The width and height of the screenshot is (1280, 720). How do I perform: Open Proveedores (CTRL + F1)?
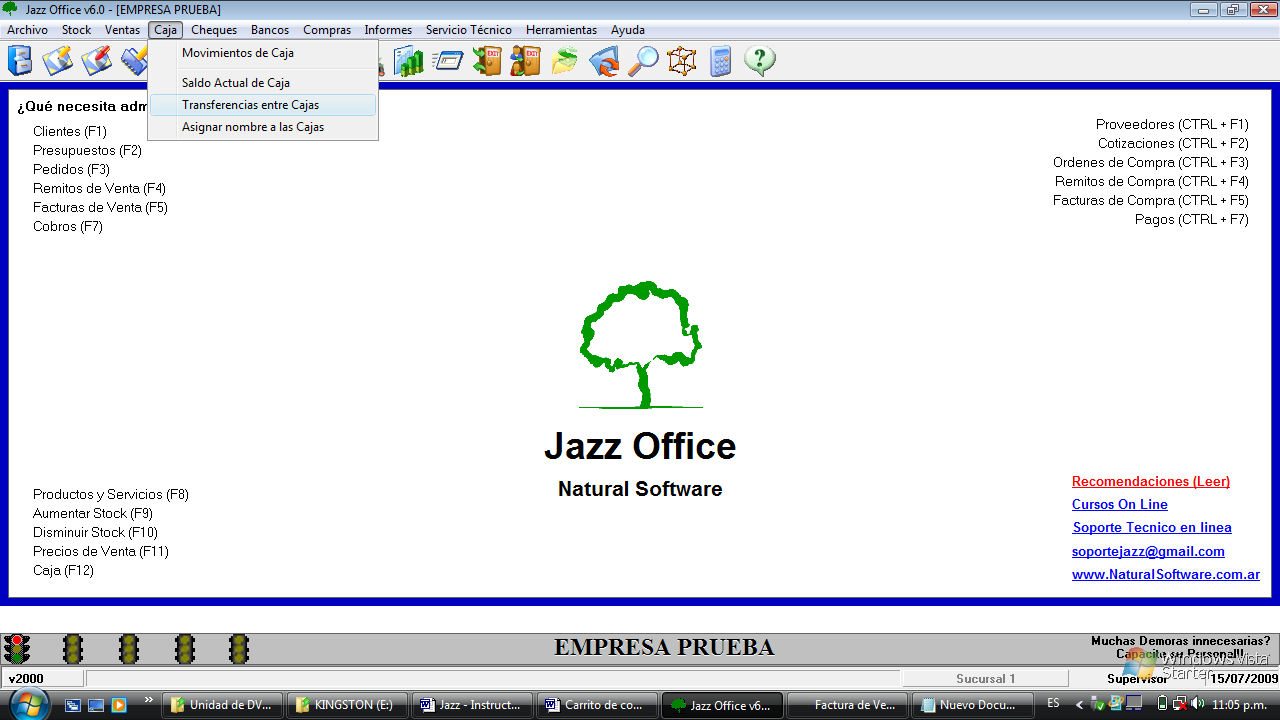(x=1172, y=124)
